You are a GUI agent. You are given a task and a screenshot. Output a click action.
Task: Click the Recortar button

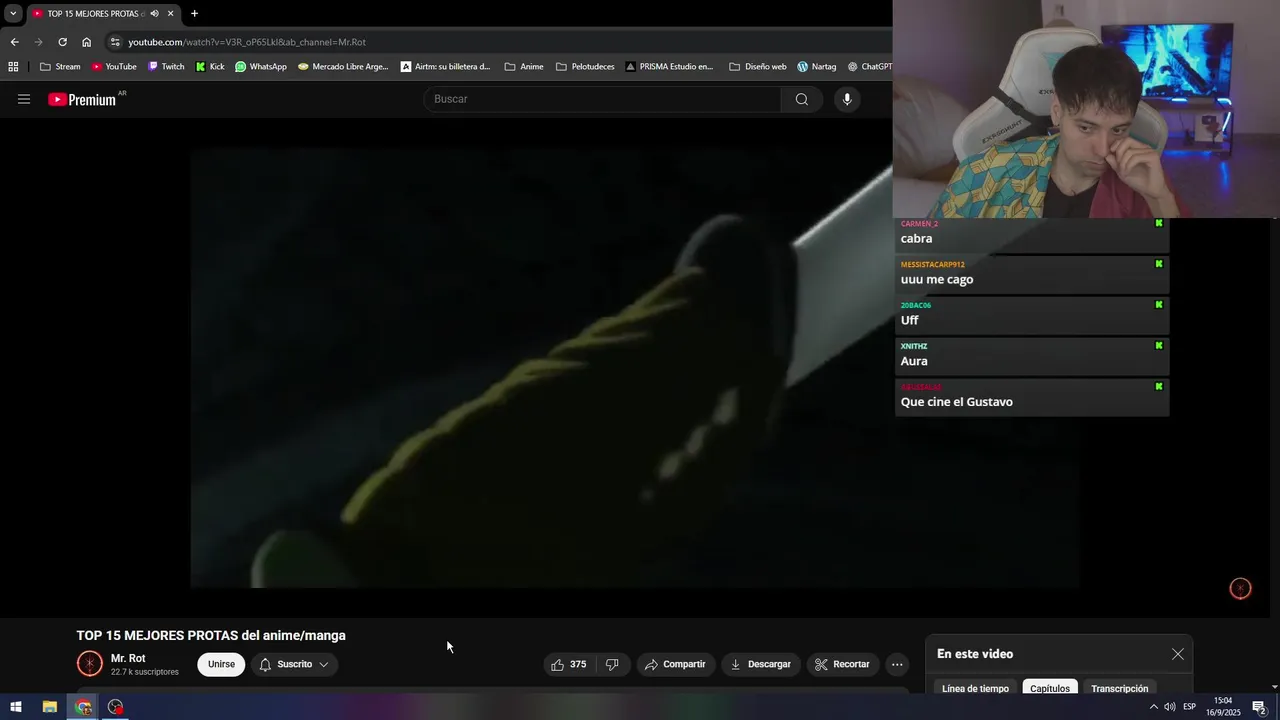pos(842,664)
